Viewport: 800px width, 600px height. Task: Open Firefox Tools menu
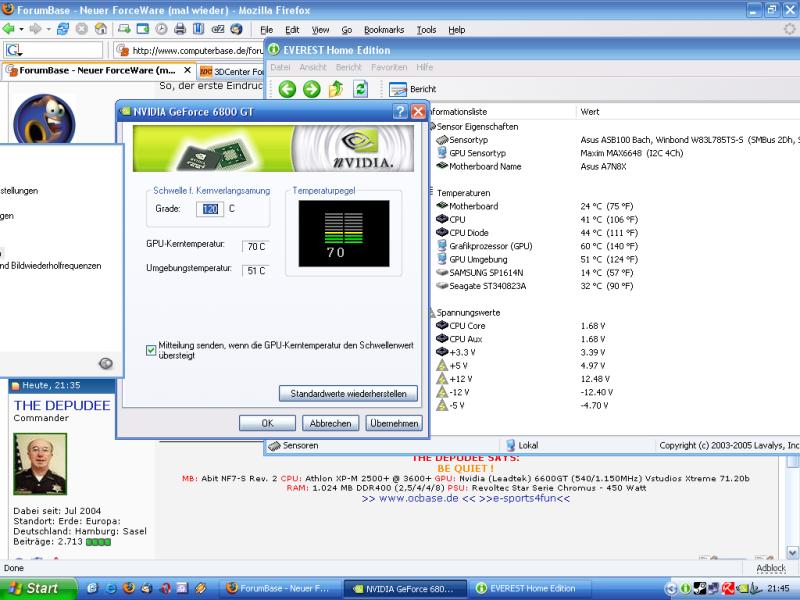point(426,30)
